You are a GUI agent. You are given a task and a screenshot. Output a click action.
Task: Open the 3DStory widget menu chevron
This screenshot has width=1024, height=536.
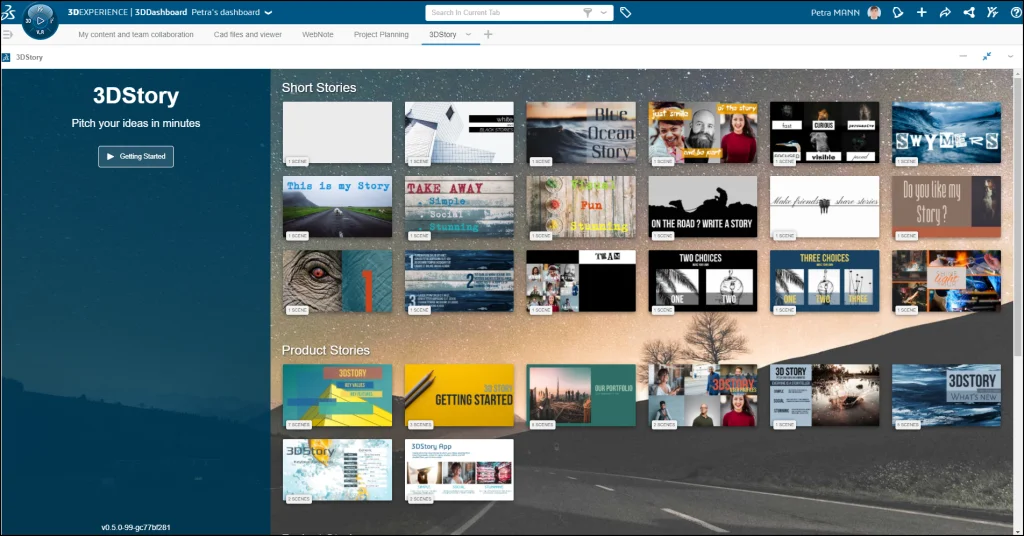(x=1009, y=57)
